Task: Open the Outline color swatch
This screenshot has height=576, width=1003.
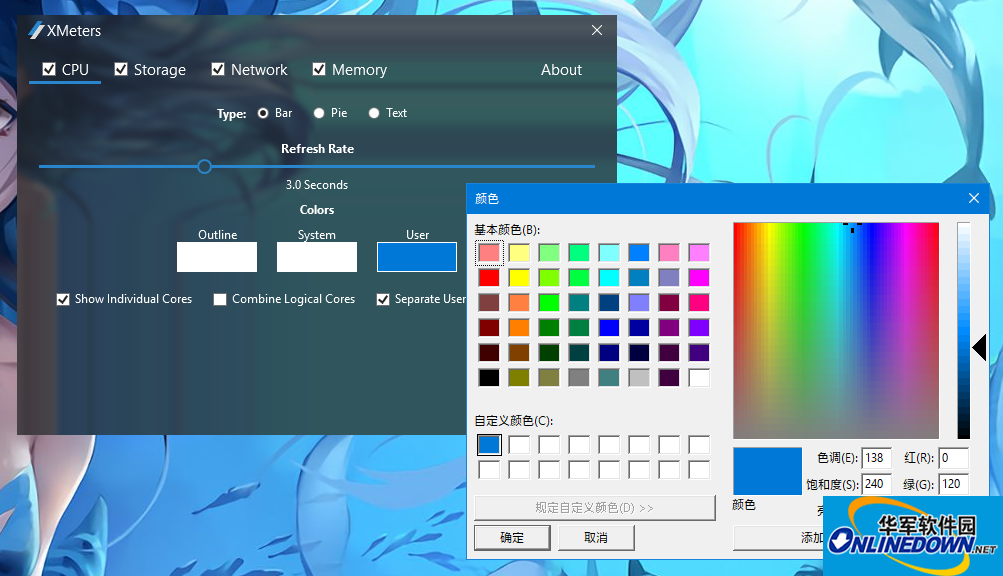Action: [x=217, y=257]
